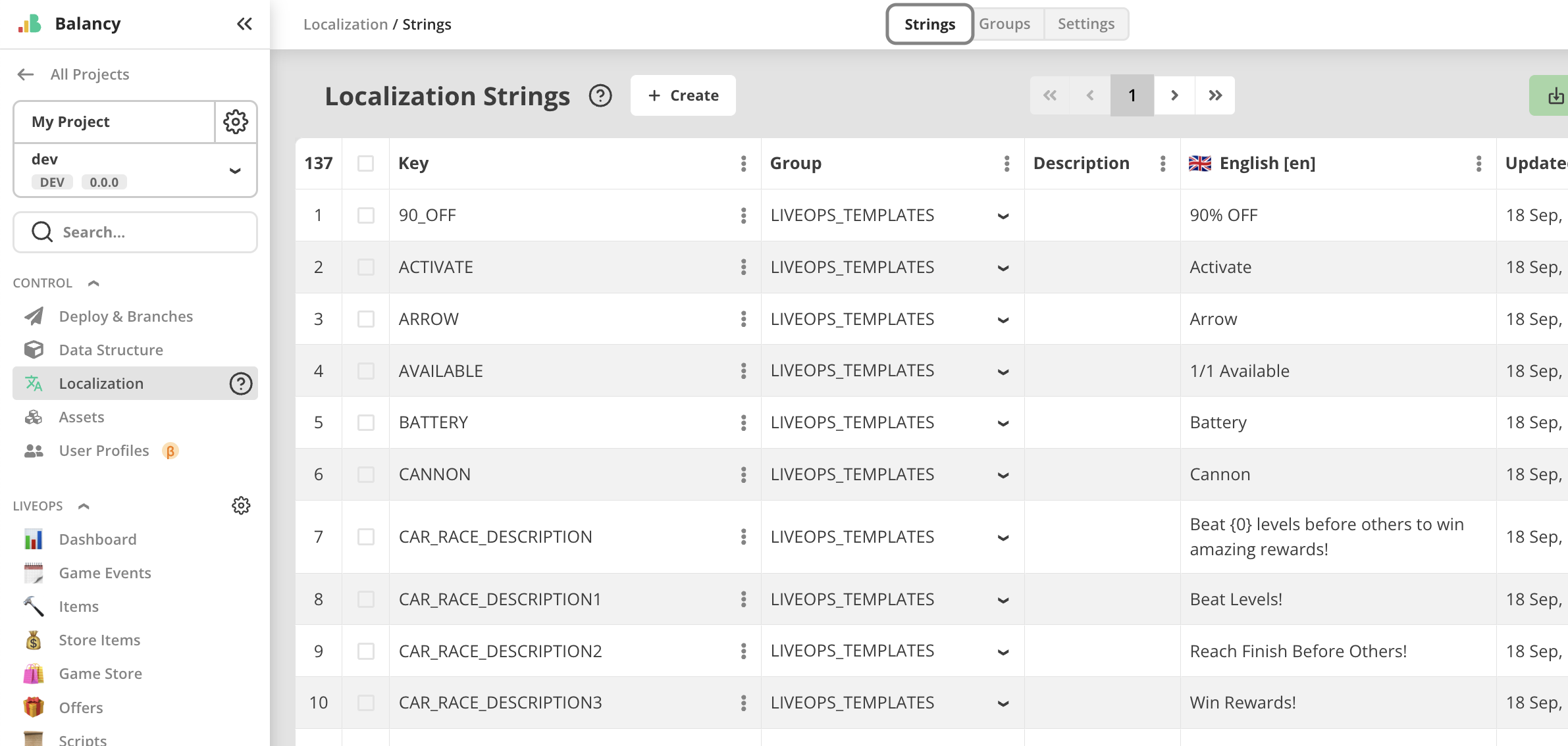Switch to the Groups tab
Viewport: 1568px width, 746px height.
pyautogui.click(x=1005, y=24)
